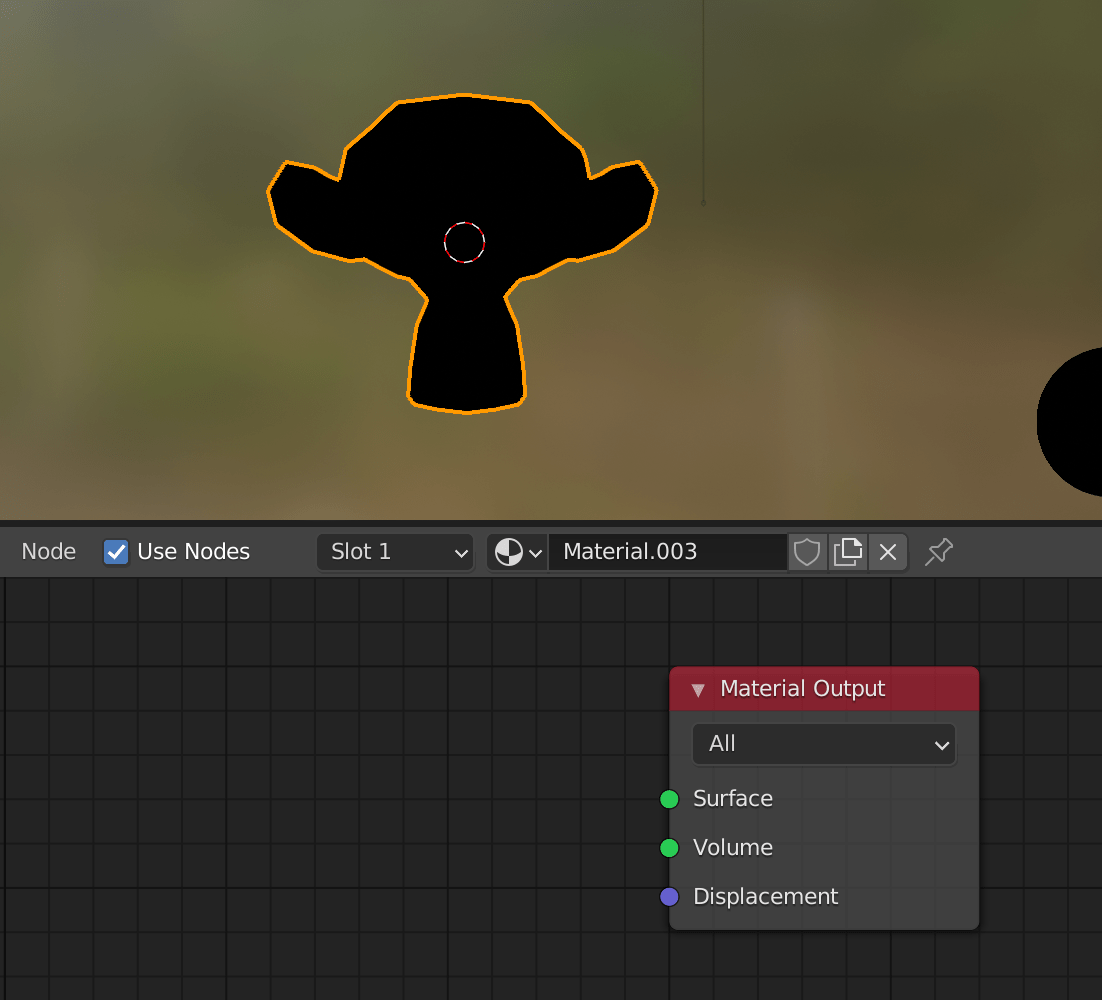Select the black sphere at the viewport edge
This screenshot has height=1000, width=1102.
click(x=1072, y=422)
